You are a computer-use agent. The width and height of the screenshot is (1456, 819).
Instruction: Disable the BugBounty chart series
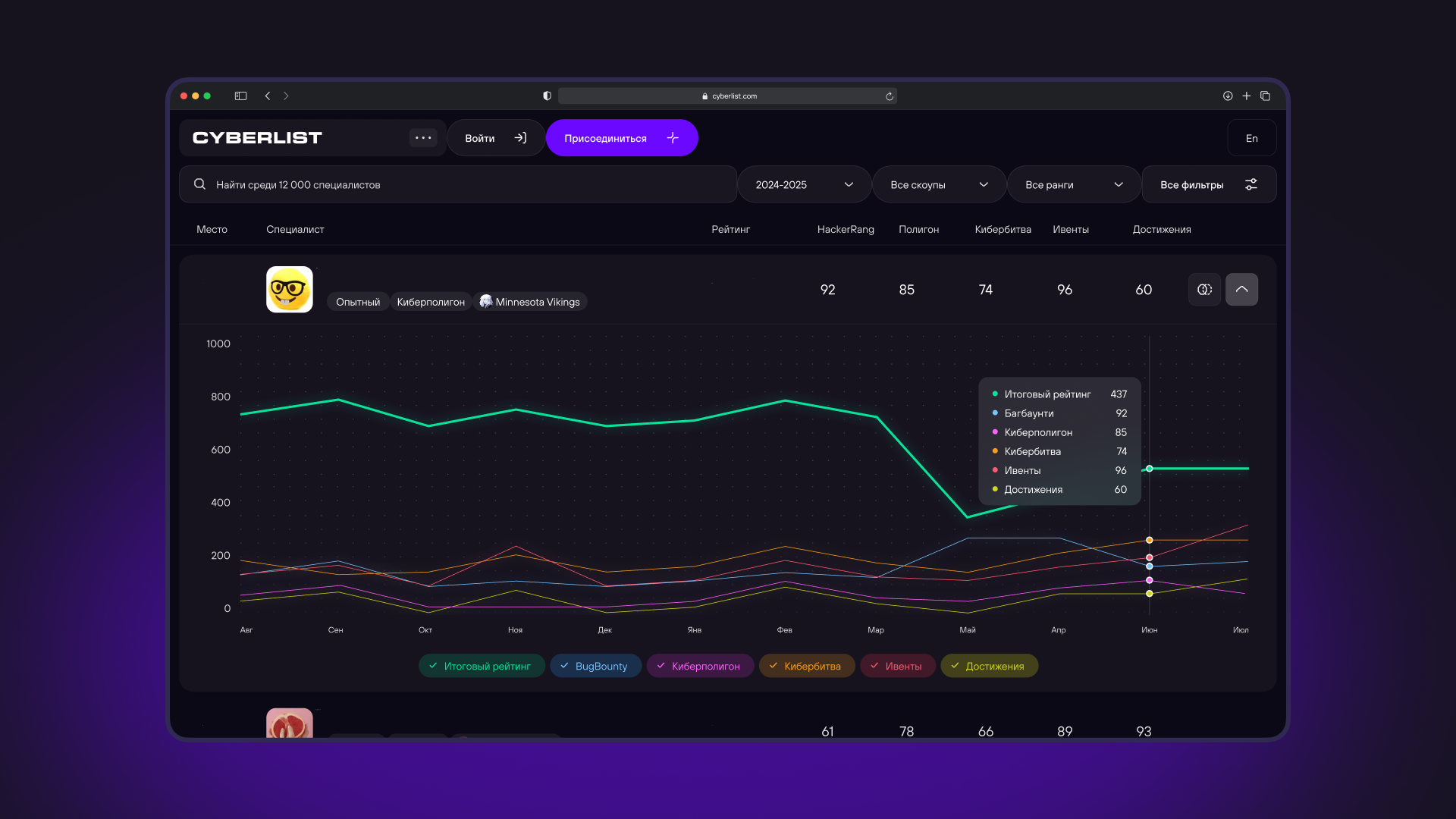click(595, 666)
